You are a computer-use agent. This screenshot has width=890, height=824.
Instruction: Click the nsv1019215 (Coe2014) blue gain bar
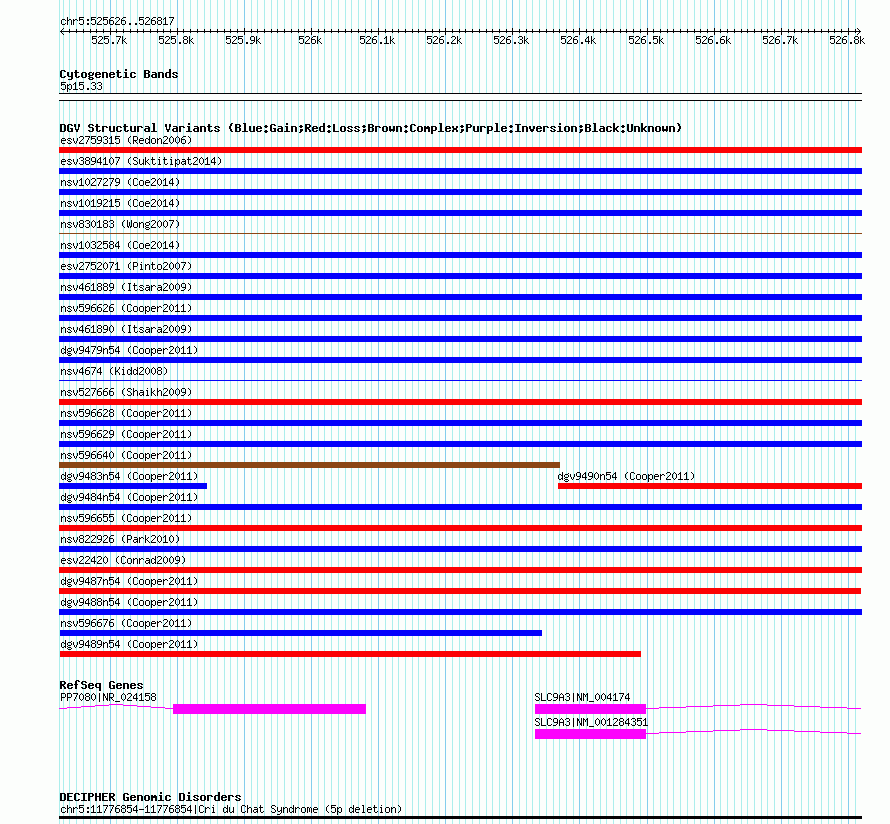[x=460, y=213]
